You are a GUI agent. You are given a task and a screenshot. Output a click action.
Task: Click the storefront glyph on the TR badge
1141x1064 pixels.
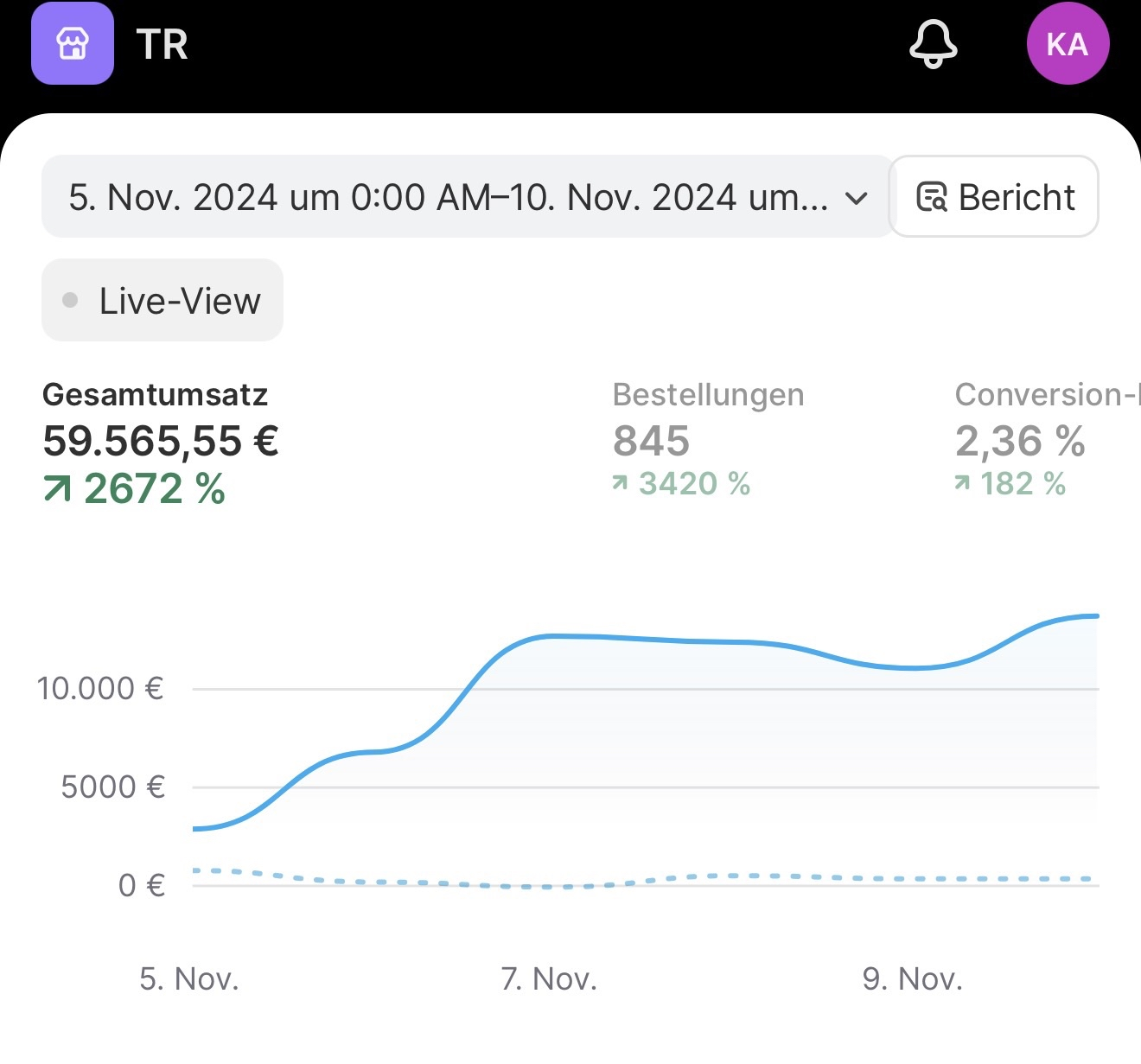(72, 43)
